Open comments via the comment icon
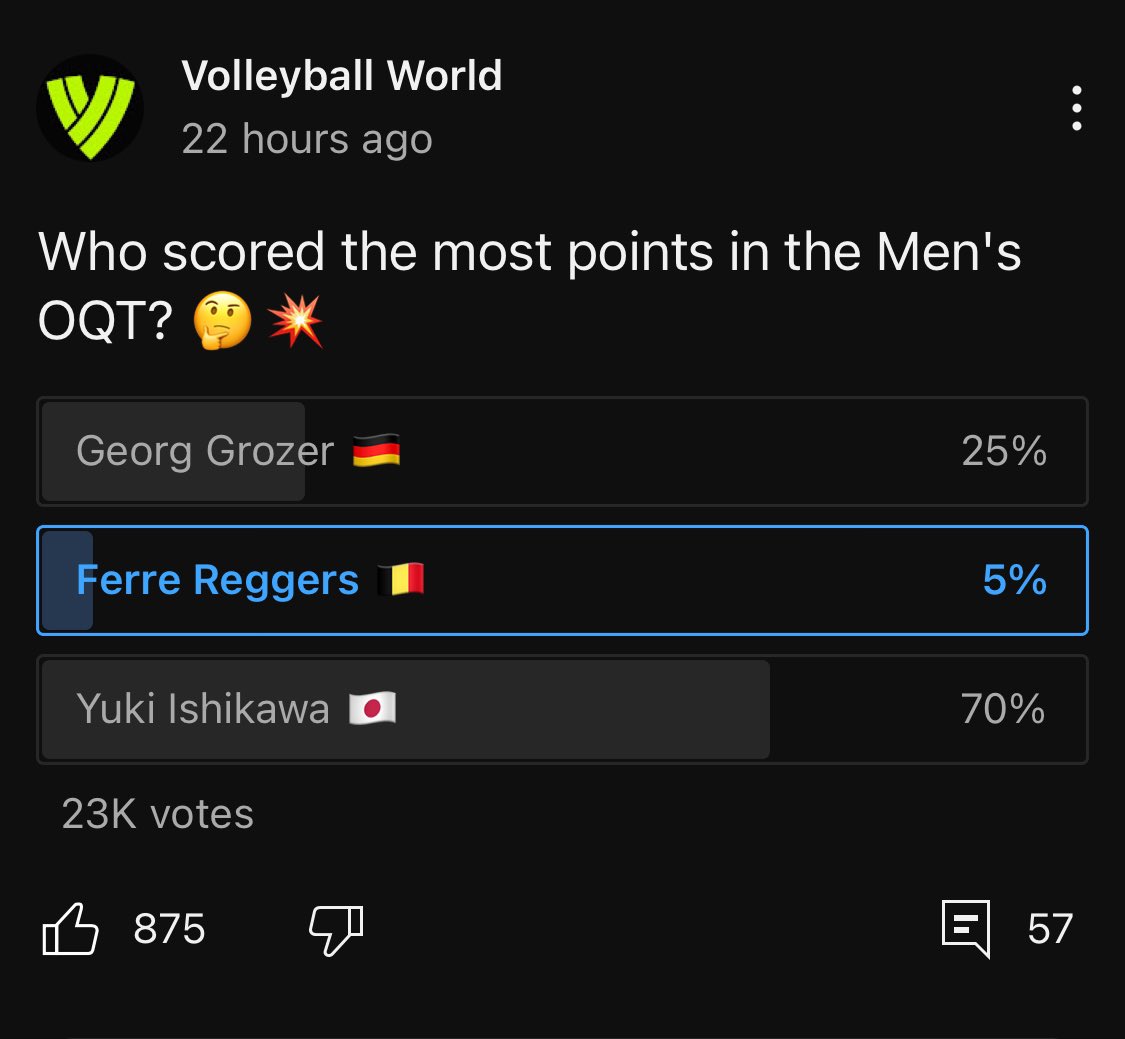 pos(966,927)
